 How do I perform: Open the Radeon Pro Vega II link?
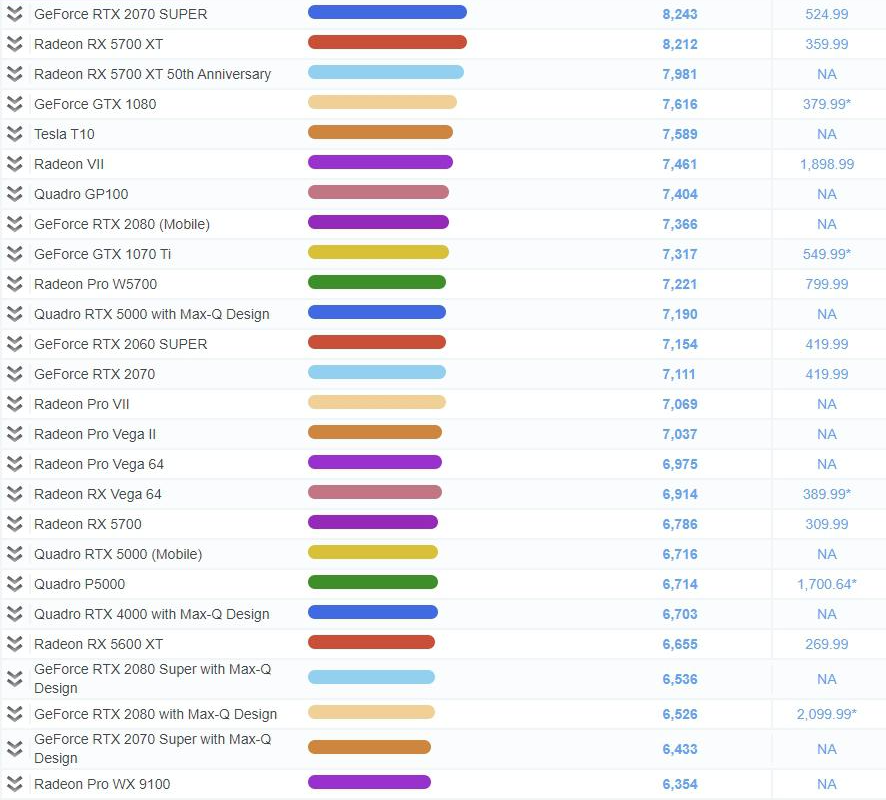click(95, 434)
